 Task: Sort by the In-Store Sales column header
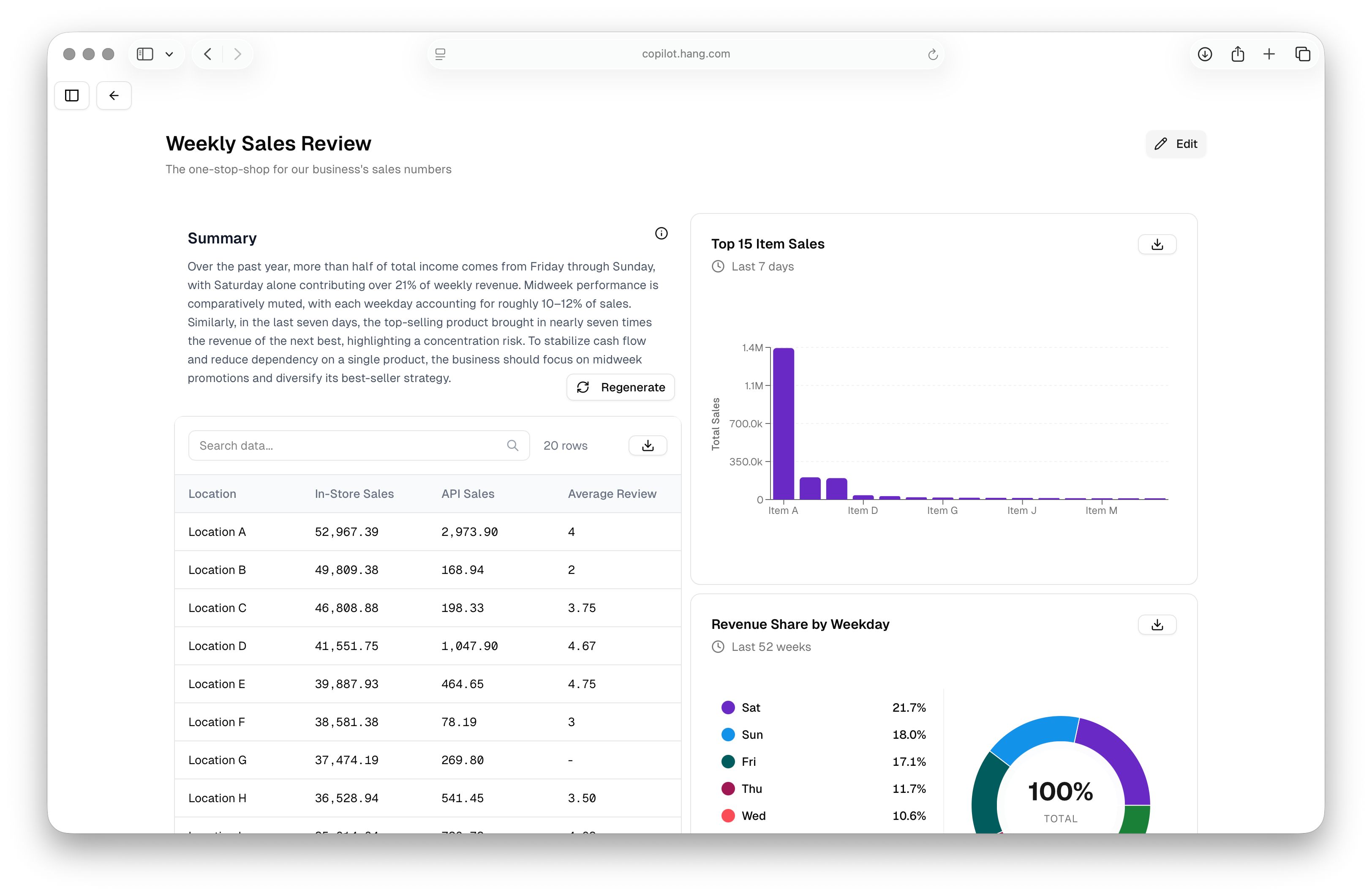pyautogui.click(x=354, y=494)
